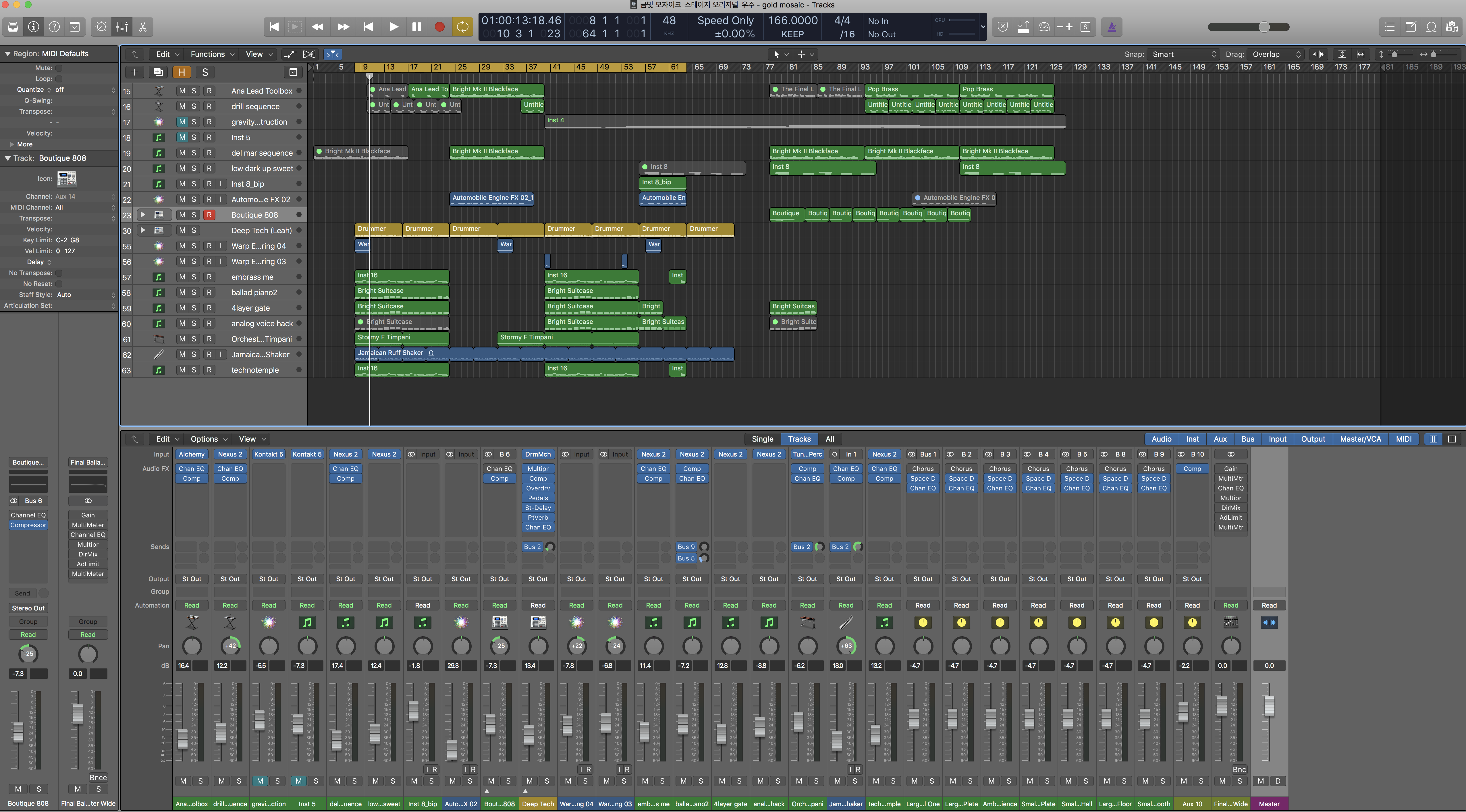Toggle the Catch Playhead button
The width and height of the screenshot is (1466, 812).
coord(332,54)
